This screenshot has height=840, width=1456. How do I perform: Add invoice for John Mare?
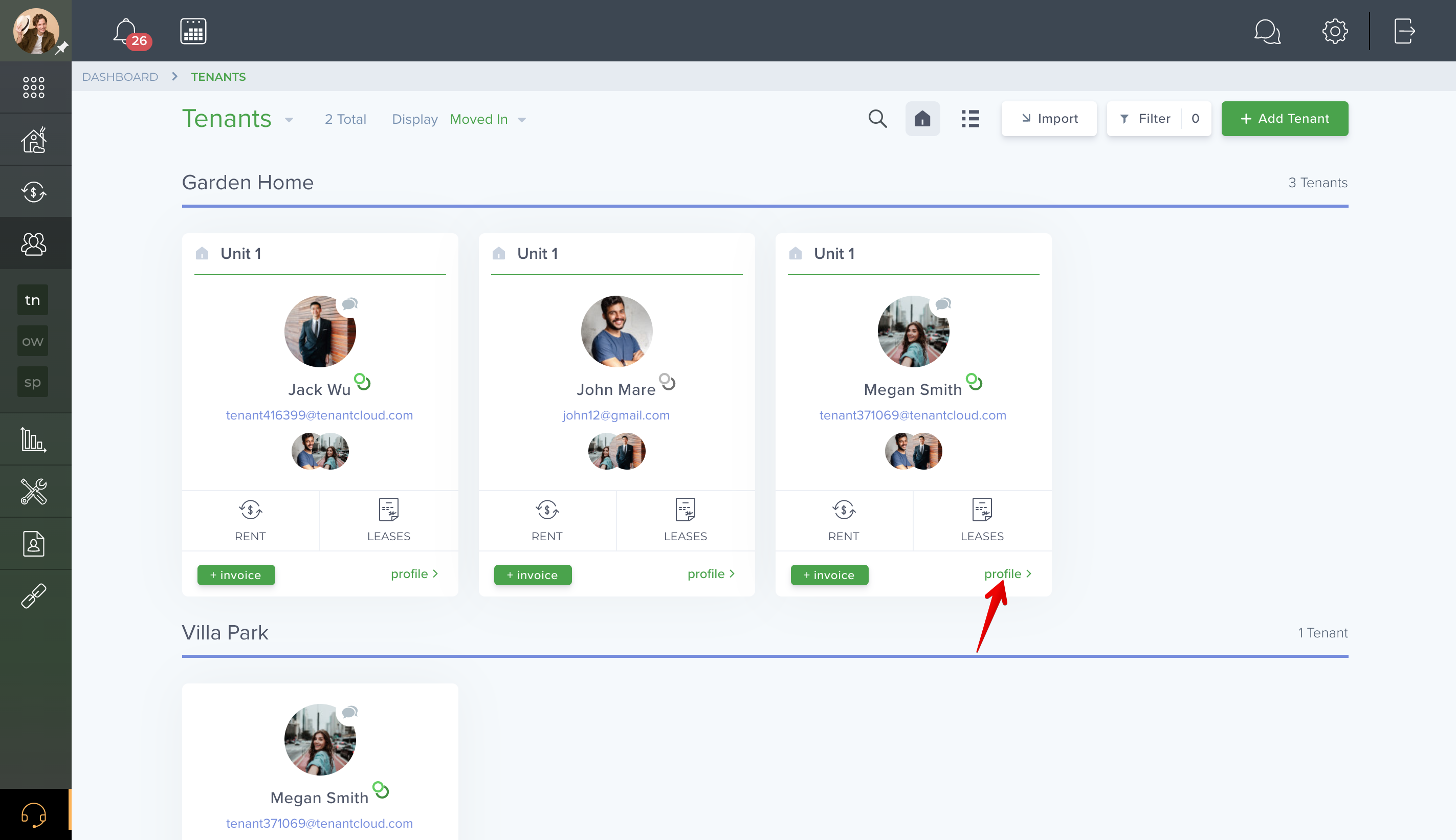[533, 575]
